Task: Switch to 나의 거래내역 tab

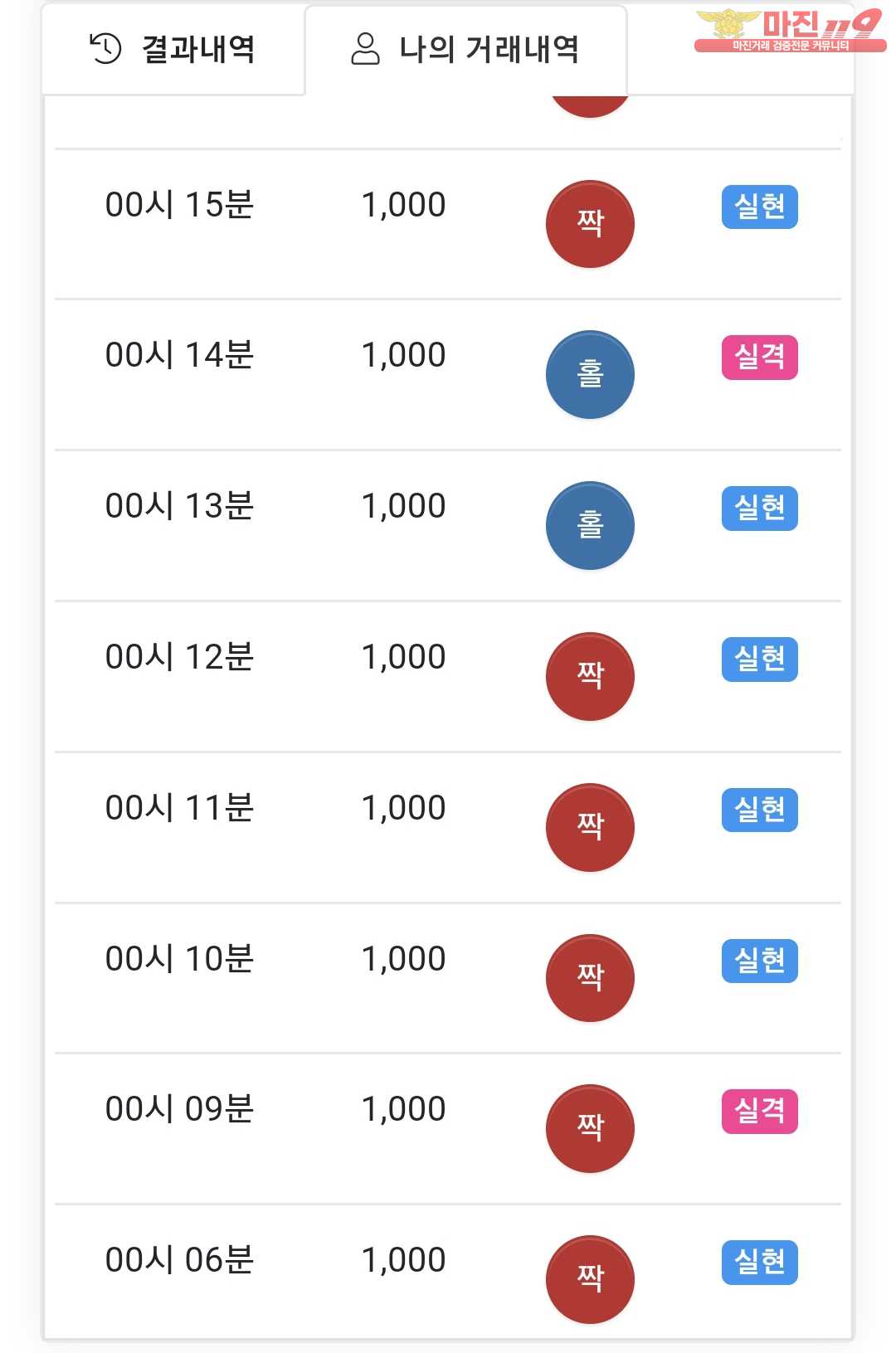Action: tap(465, 50)
